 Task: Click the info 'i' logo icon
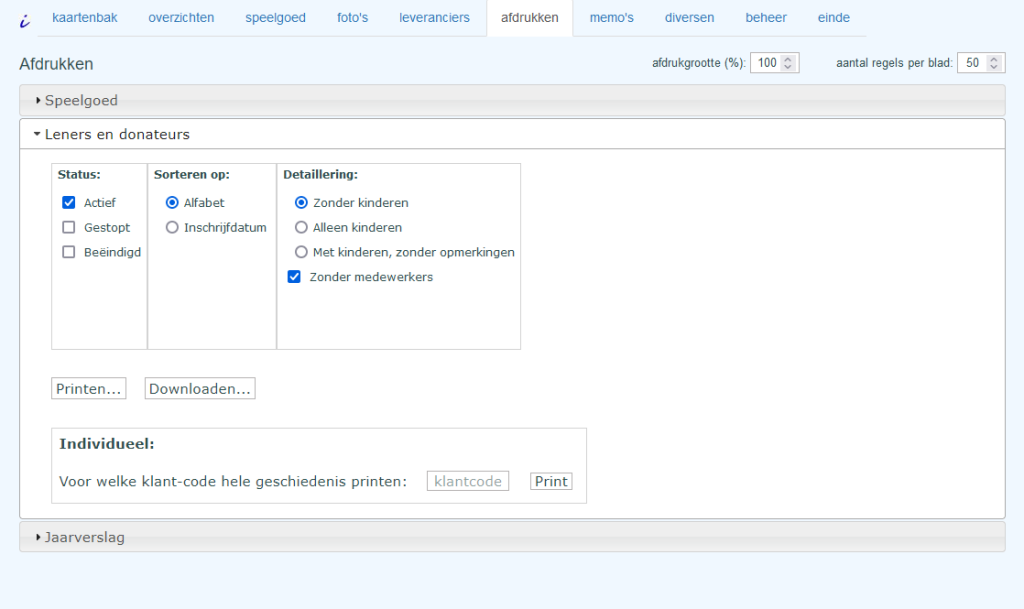click(25, 21)
